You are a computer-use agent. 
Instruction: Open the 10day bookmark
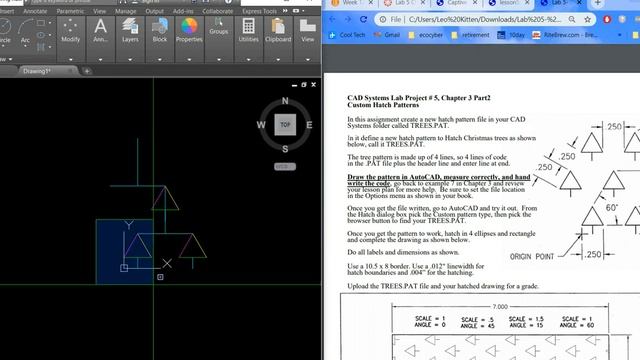(511, 35)
